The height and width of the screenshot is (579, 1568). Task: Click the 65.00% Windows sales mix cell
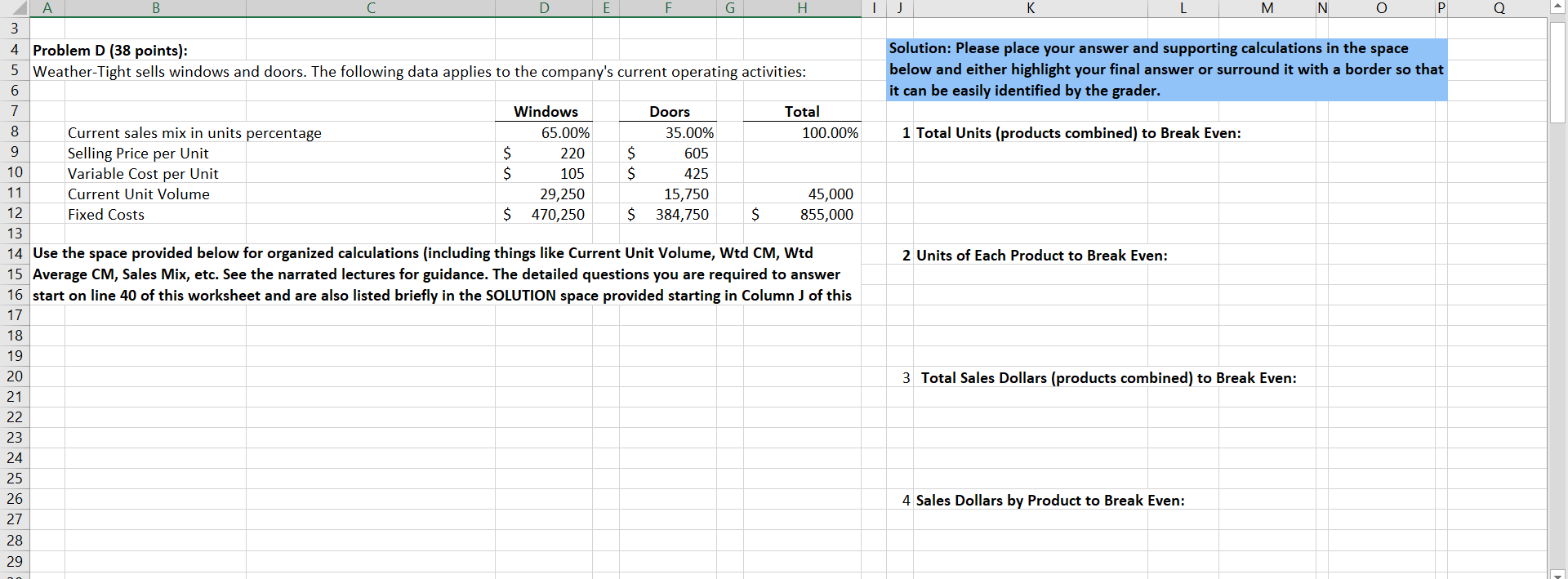coord(545,132)
